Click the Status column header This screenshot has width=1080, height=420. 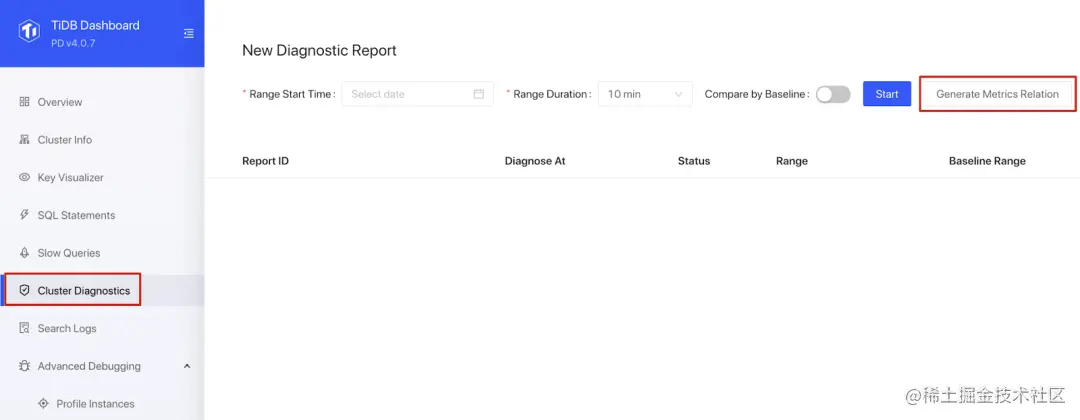click(x=694, y=161)
